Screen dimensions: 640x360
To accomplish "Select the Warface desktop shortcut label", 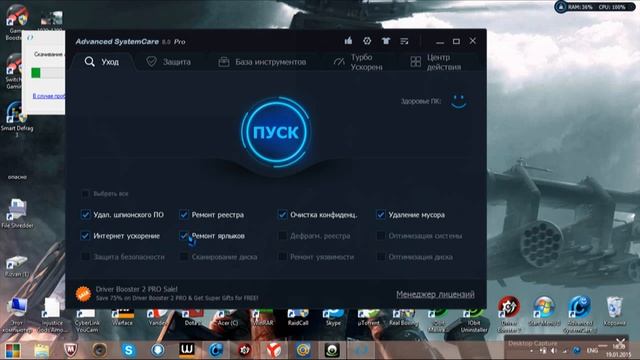I will point(122,322).
